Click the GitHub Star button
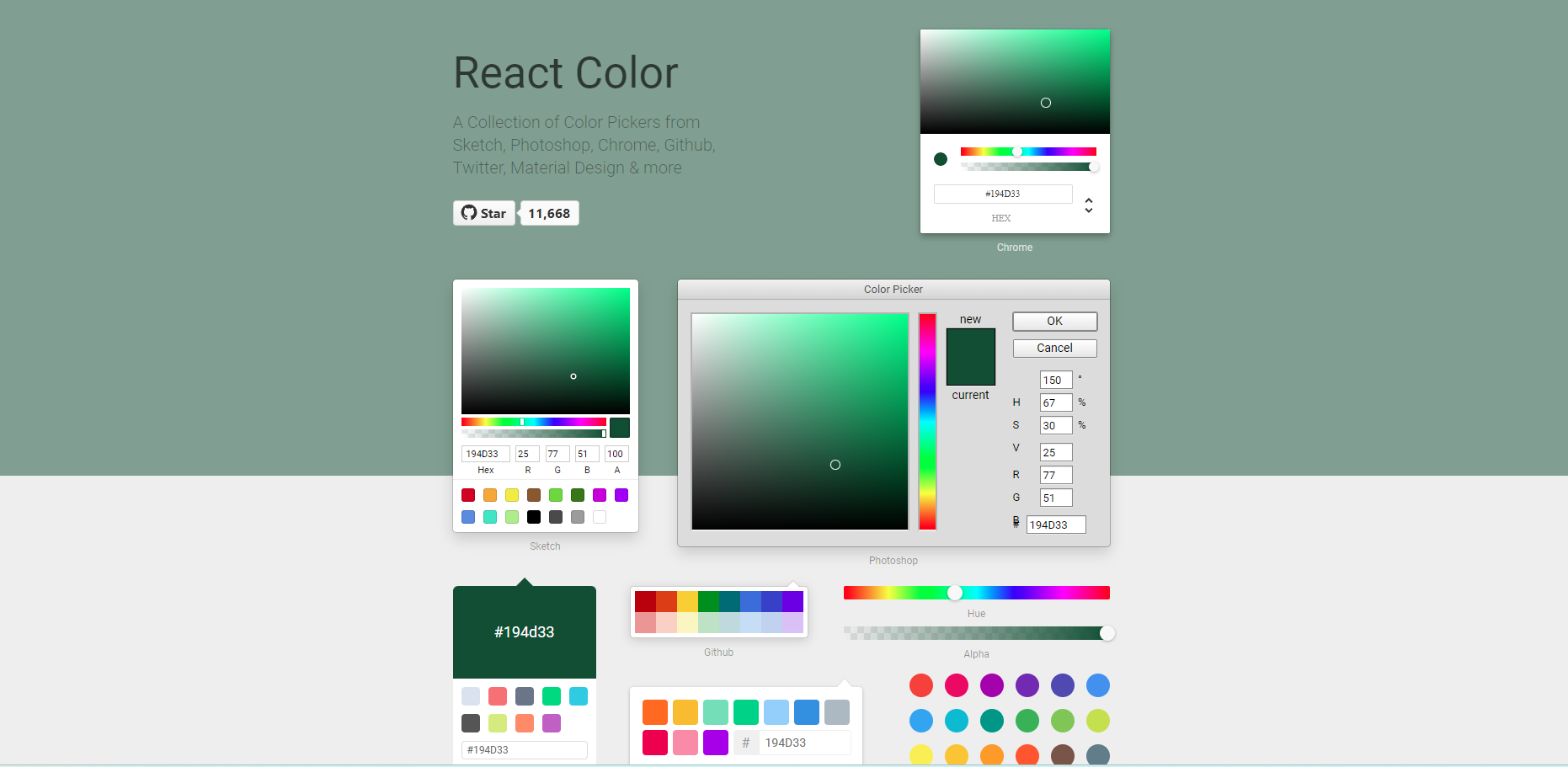This screenshot has height=767, width=1568. [484, 213]
